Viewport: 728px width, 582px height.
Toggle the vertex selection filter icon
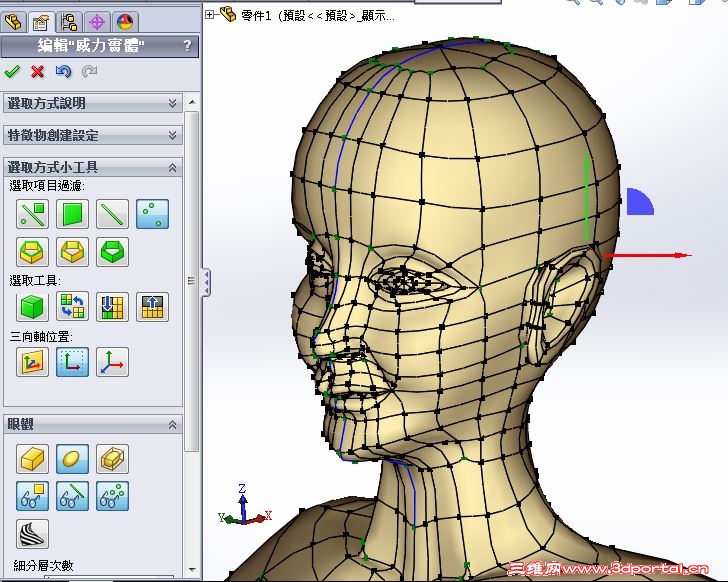pos(152,214)
